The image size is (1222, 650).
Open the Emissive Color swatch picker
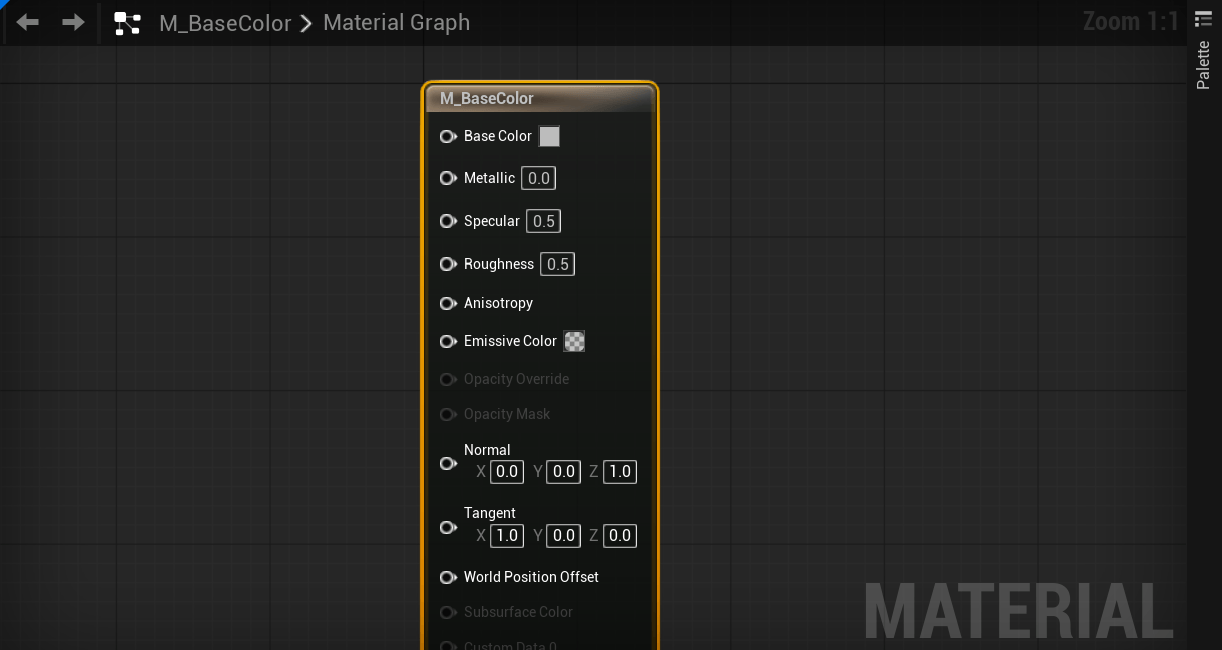[x=574, y=341]
